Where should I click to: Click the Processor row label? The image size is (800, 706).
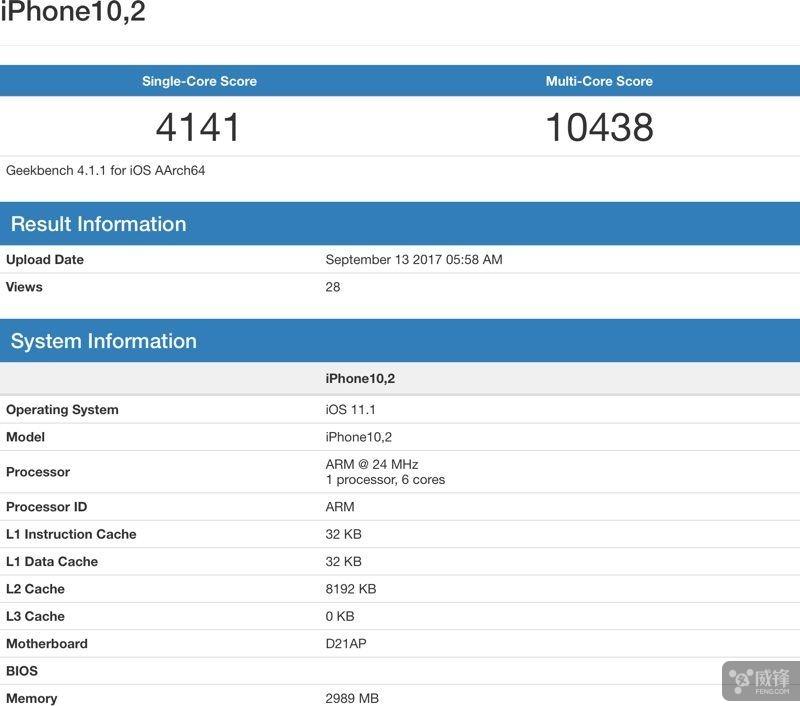(x=38, y=472)
